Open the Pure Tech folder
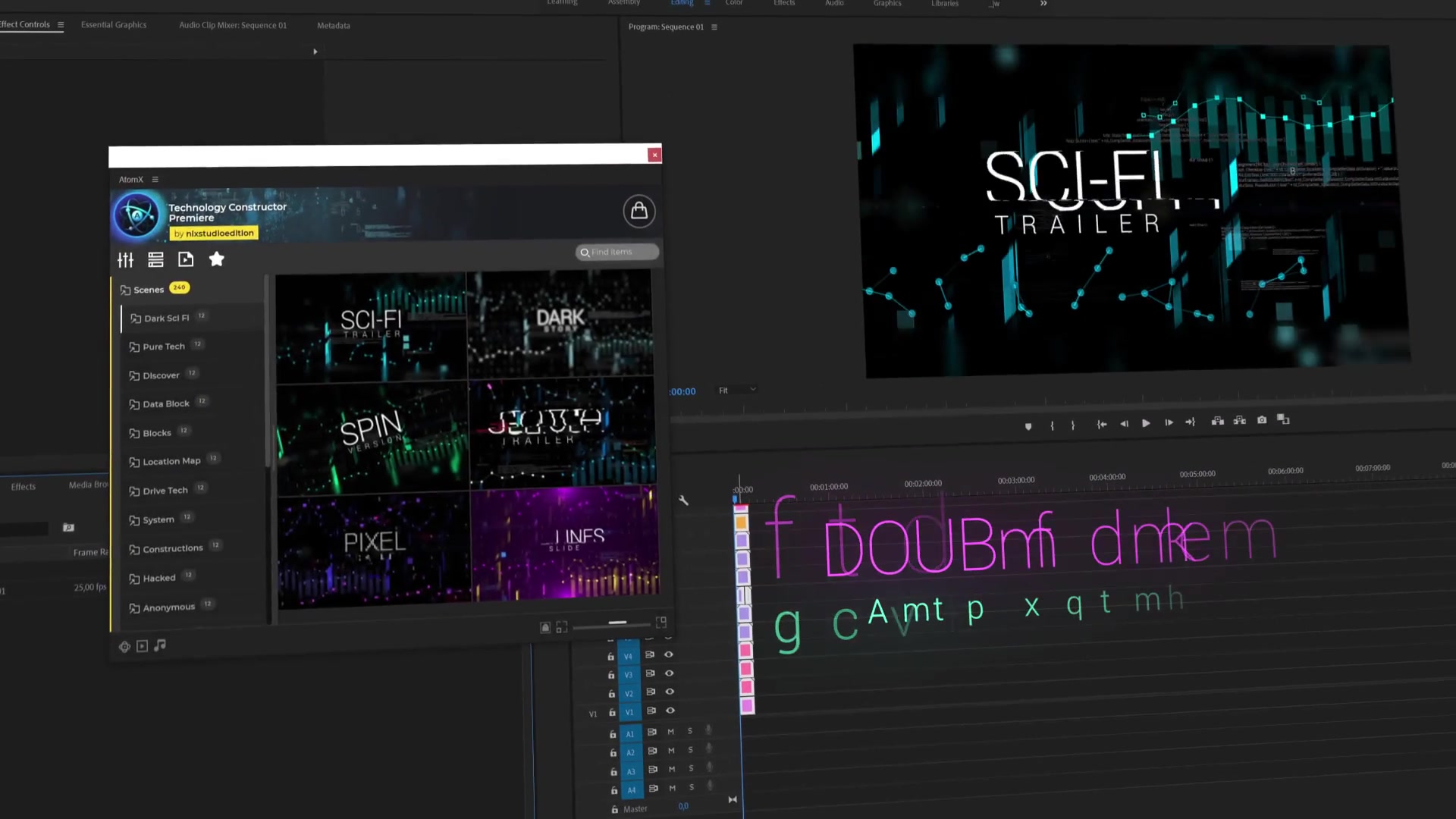Screen dimensions: 1456x819 coord(165,346)
